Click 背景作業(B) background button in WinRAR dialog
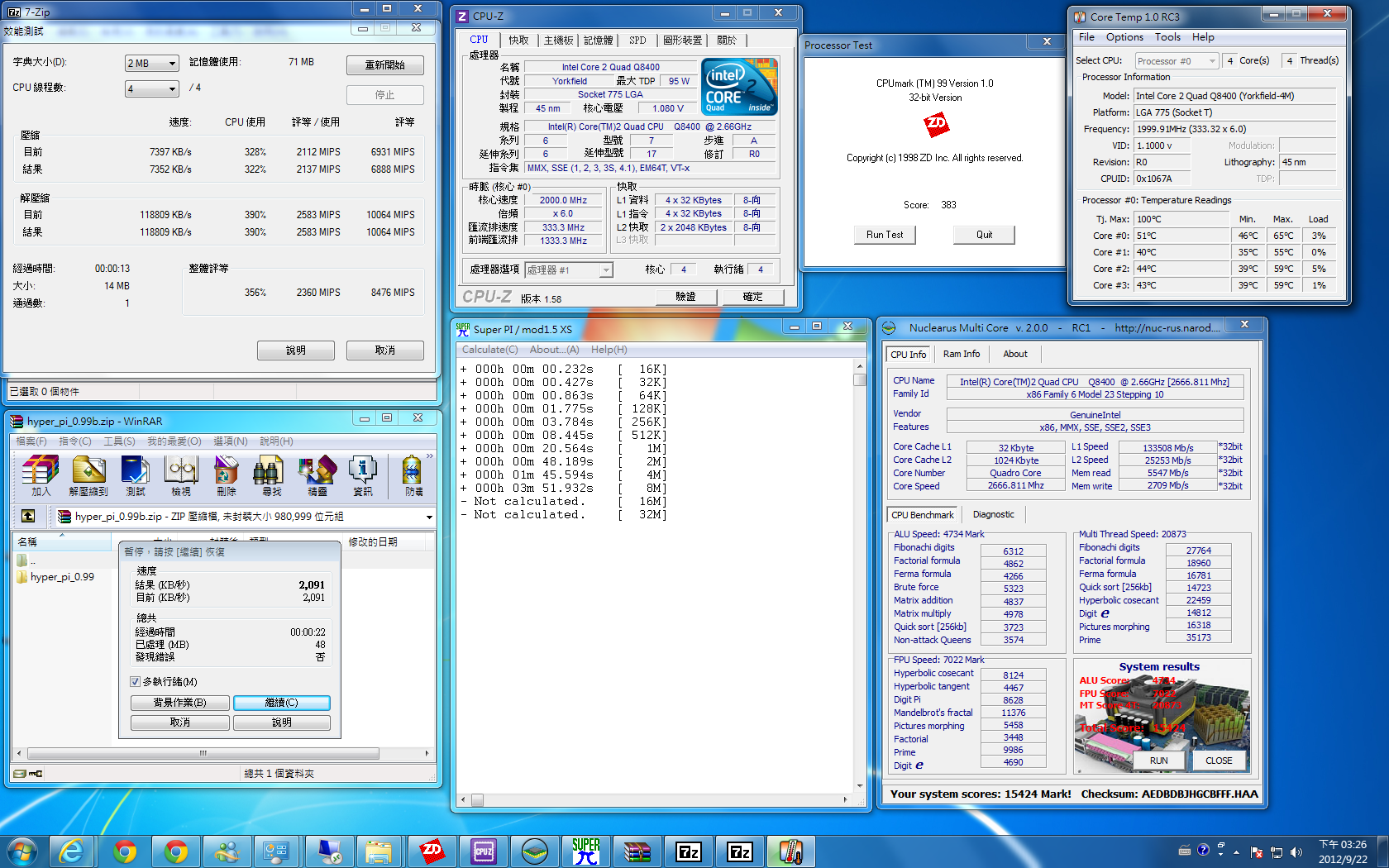 (x=179, y=703)
